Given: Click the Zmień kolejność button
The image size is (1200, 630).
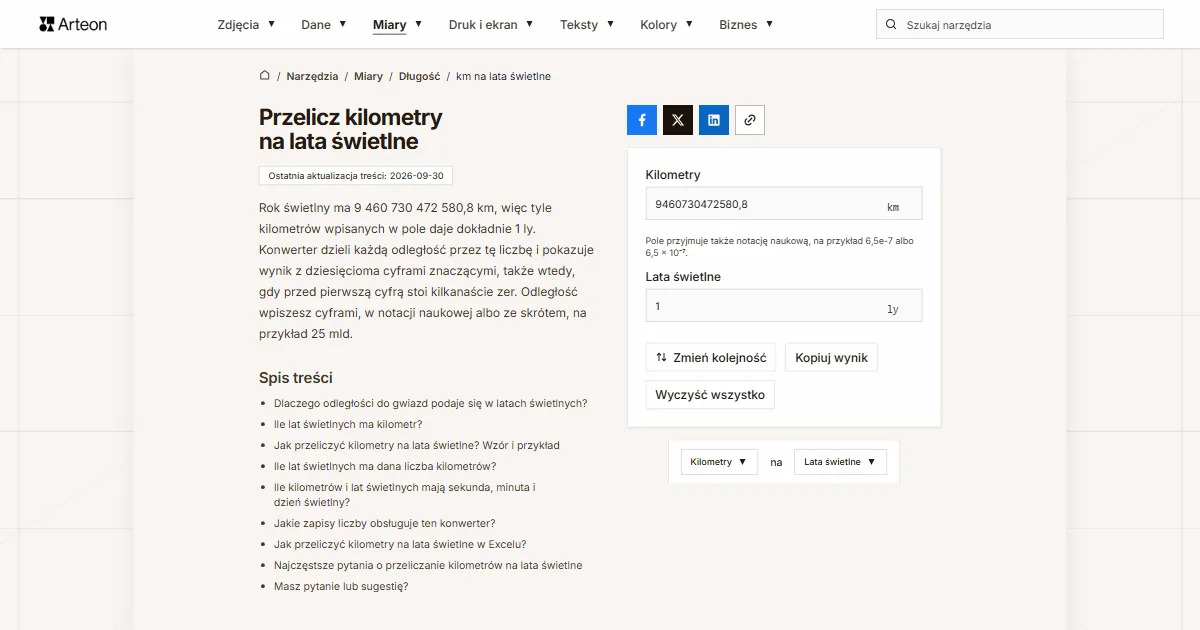Looking at the screenshot, I should click(711, 358).
